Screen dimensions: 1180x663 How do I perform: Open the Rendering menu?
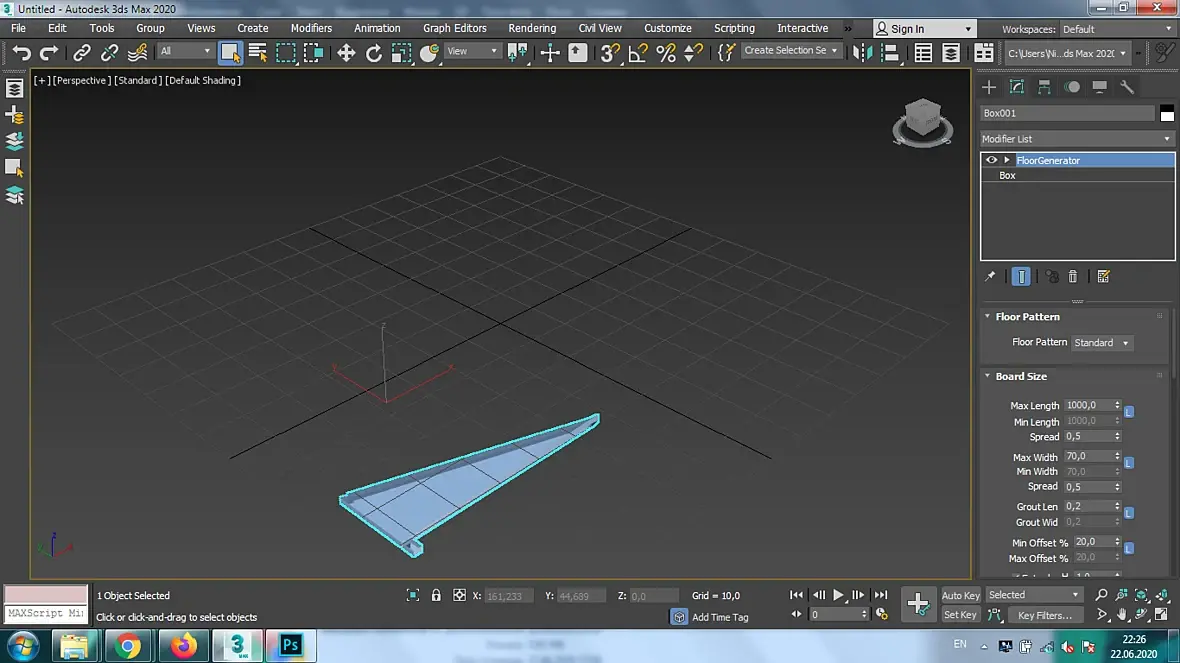click(x=532, y=28)
